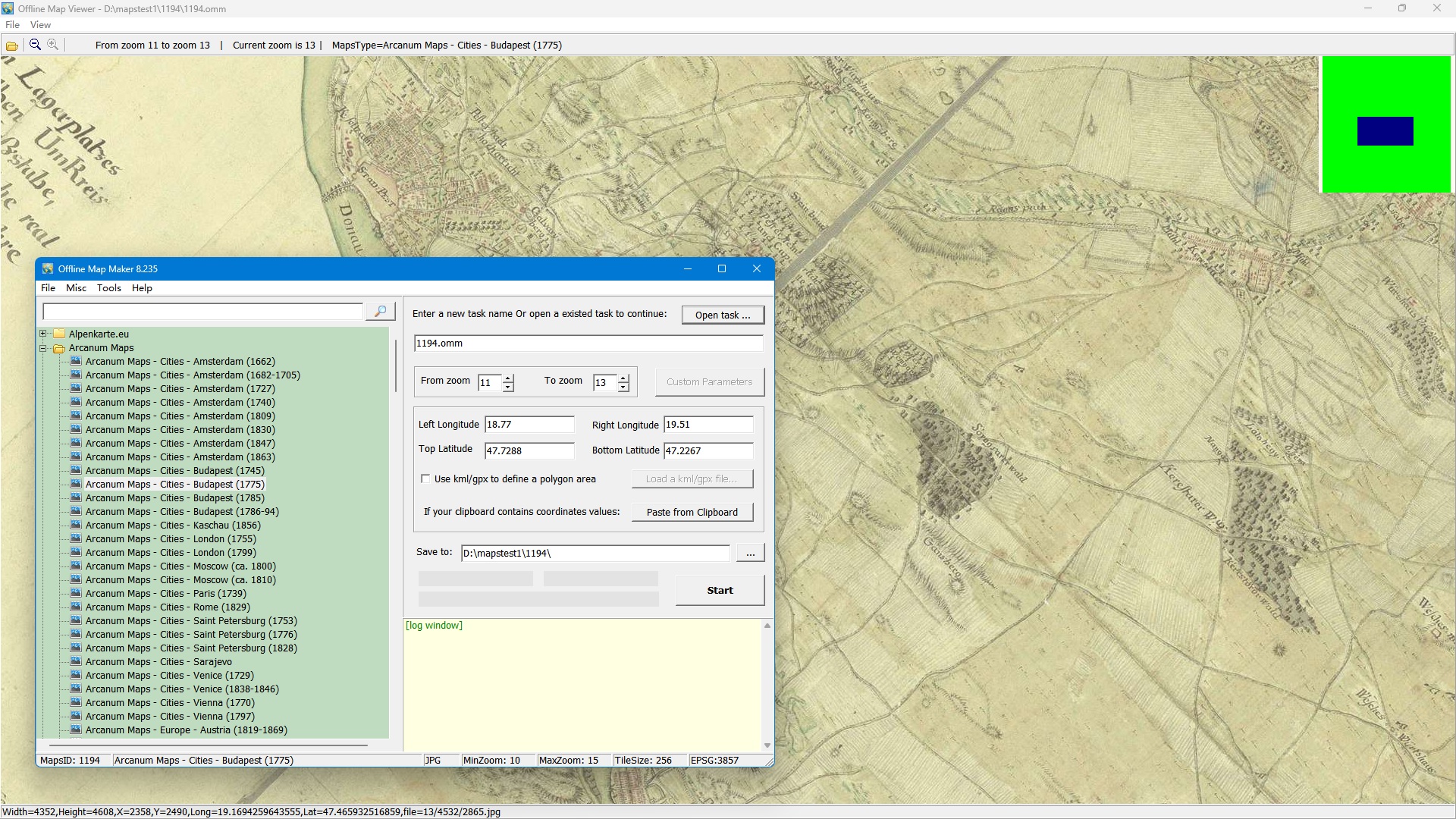Increase the From zoom value
The image size is (1456, 819).
[508, 378]
